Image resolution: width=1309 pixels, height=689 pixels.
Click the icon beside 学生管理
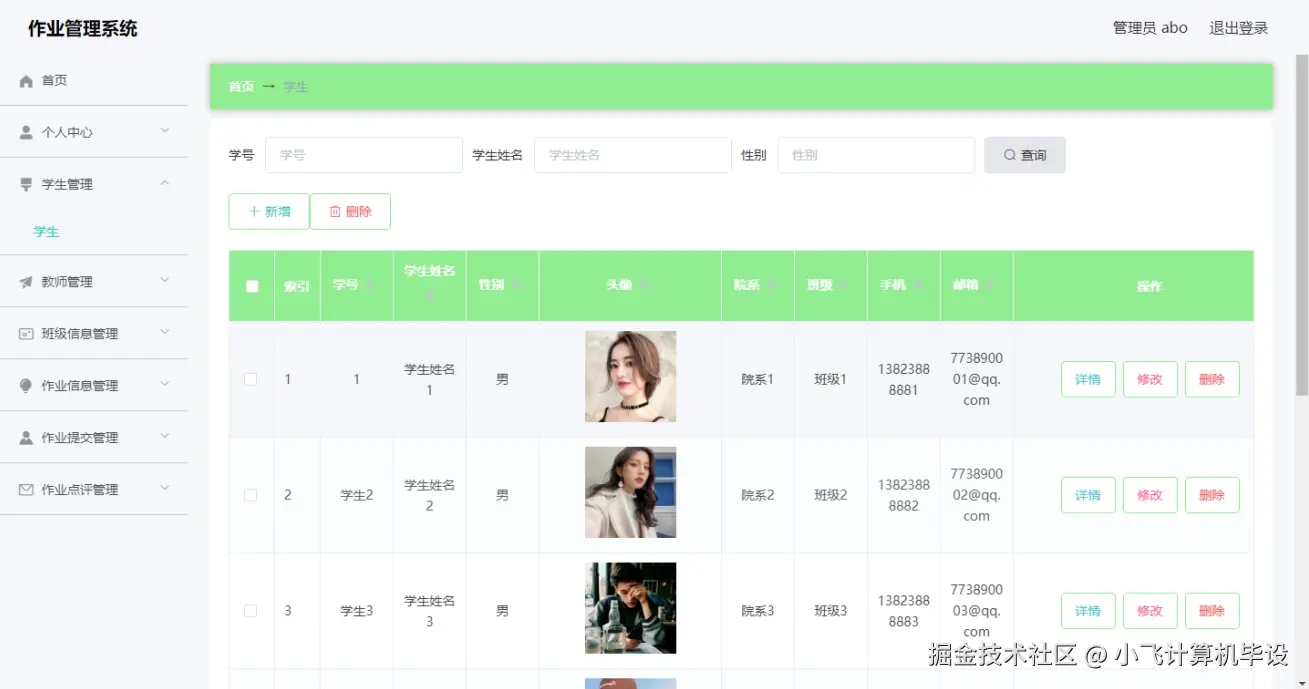(26, 184)
